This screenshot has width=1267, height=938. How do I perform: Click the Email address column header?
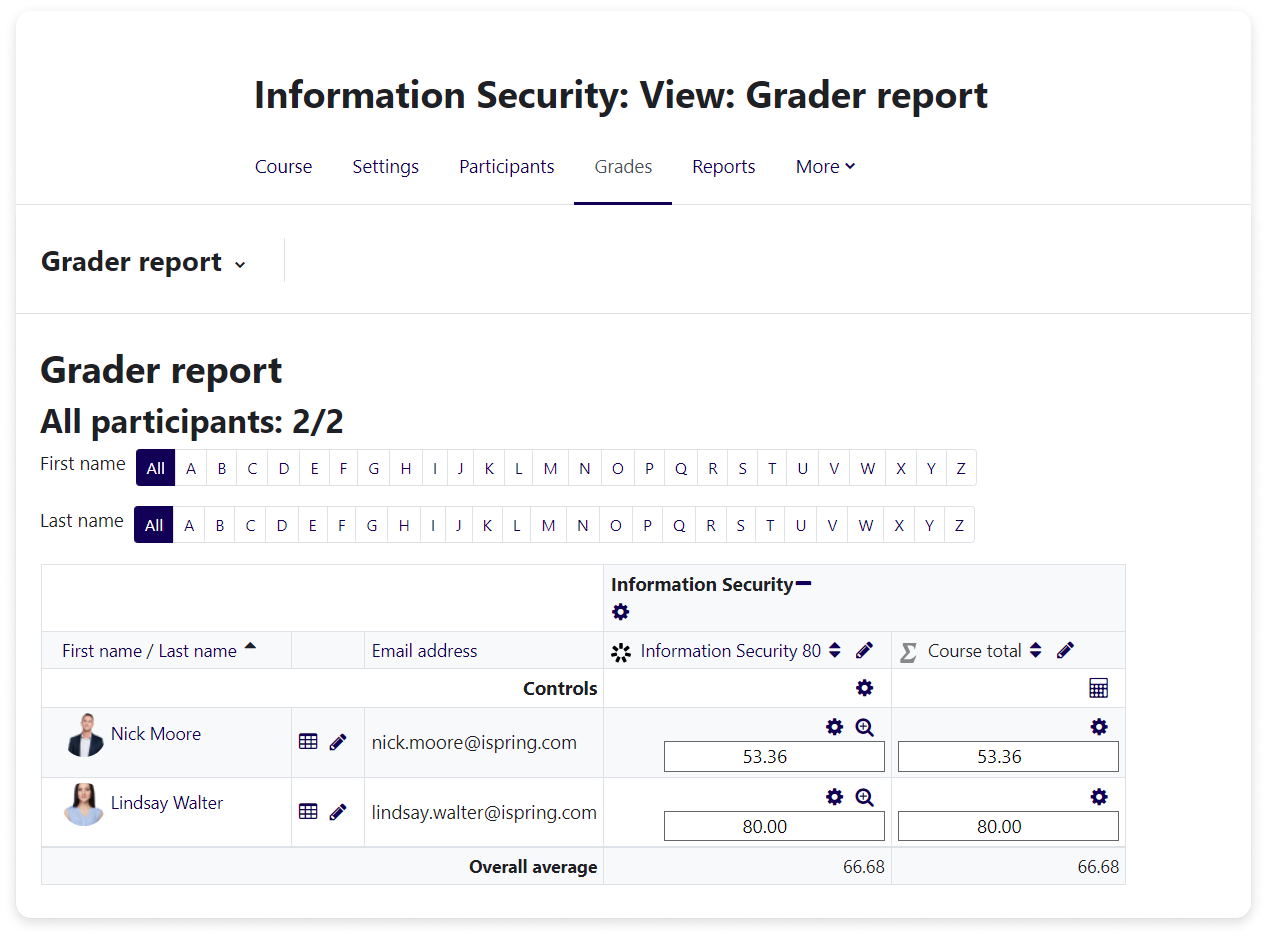click(425, 651)
